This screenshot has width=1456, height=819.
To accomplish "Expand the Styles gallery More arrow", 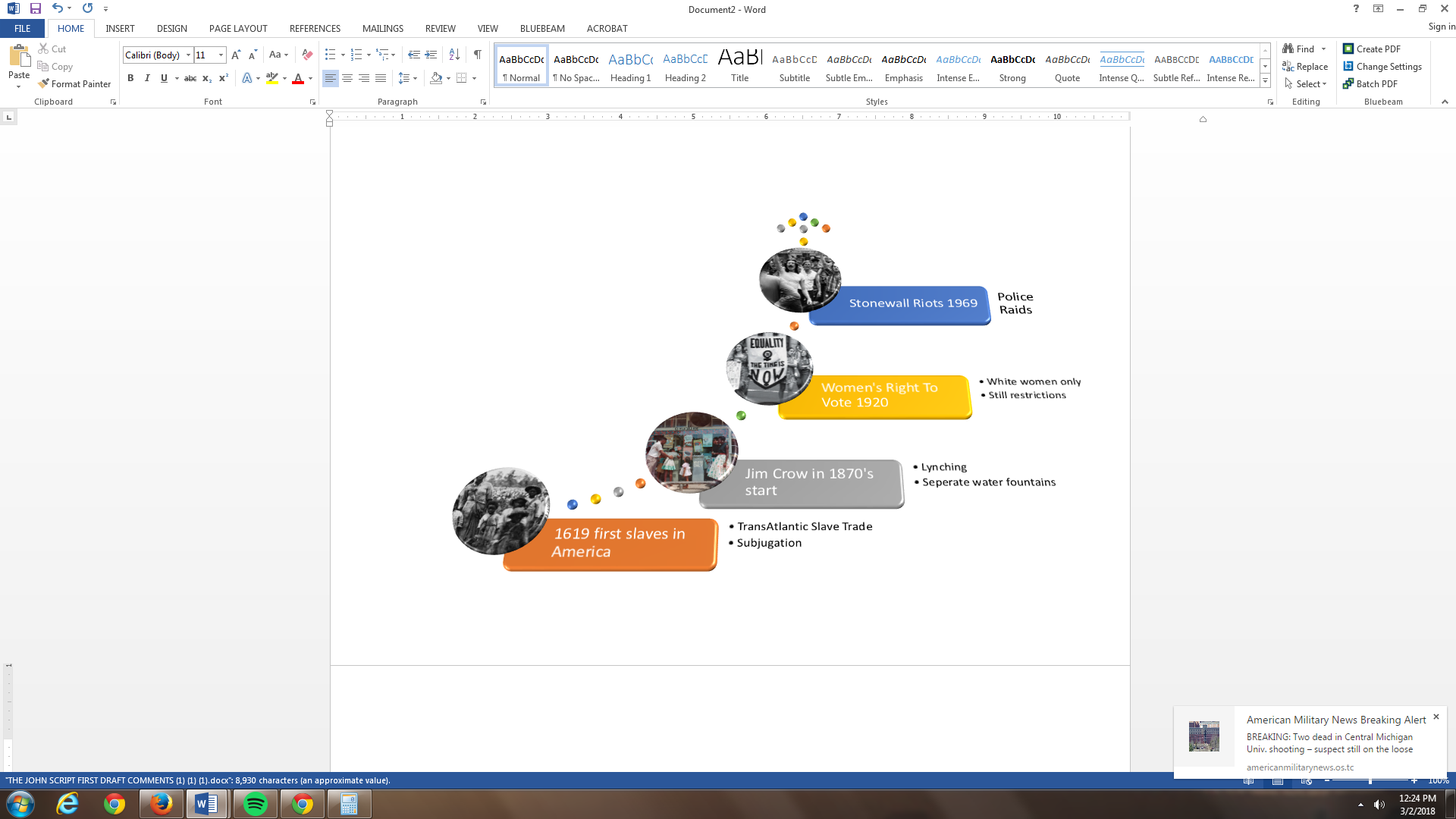I will coord(1265,81).
